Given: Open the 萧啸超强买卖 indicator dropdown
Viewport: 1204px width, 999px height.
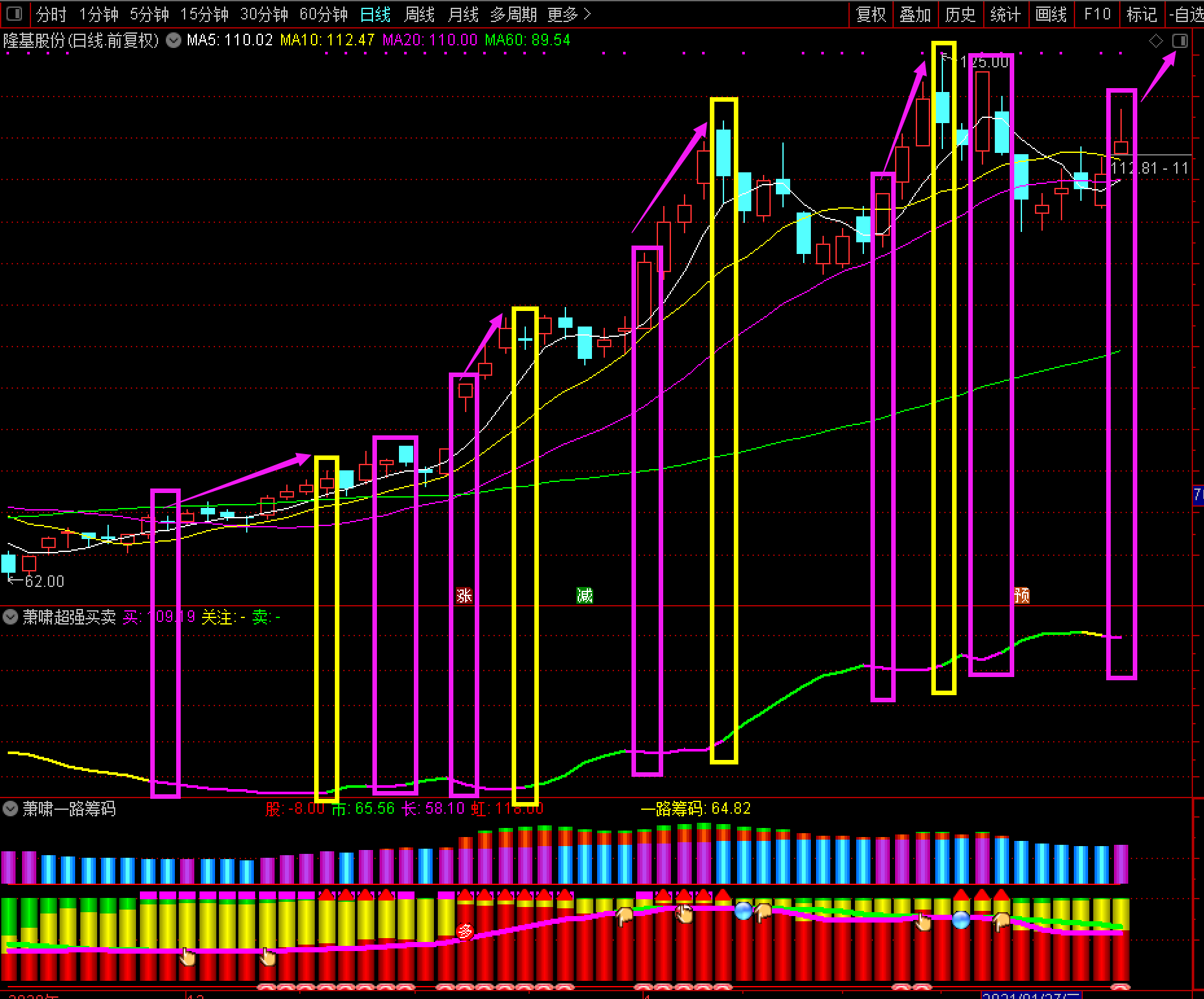Looking at the screenshot, I should (10, 617).
